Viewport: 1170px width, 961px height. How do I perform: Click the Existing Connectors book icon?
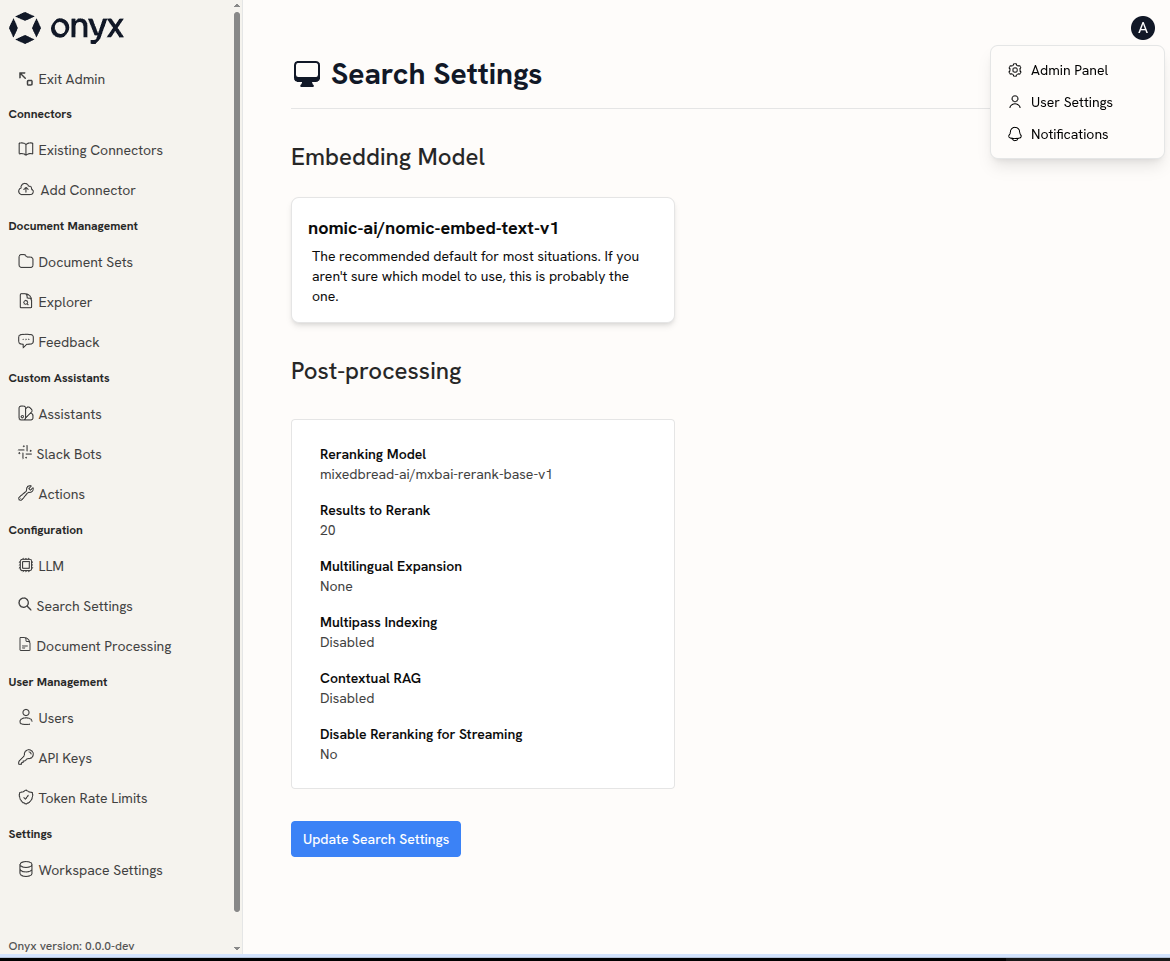coord(25,149)
